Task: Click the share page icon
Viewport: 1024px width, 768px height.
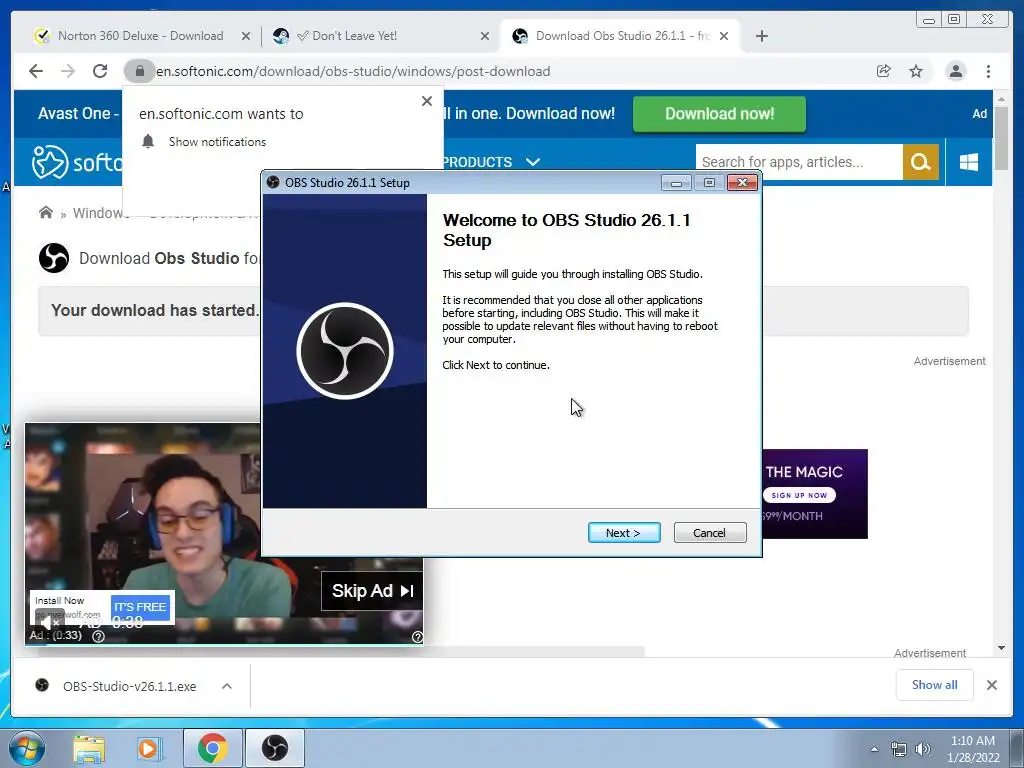Action: click(x=884, y=71)
